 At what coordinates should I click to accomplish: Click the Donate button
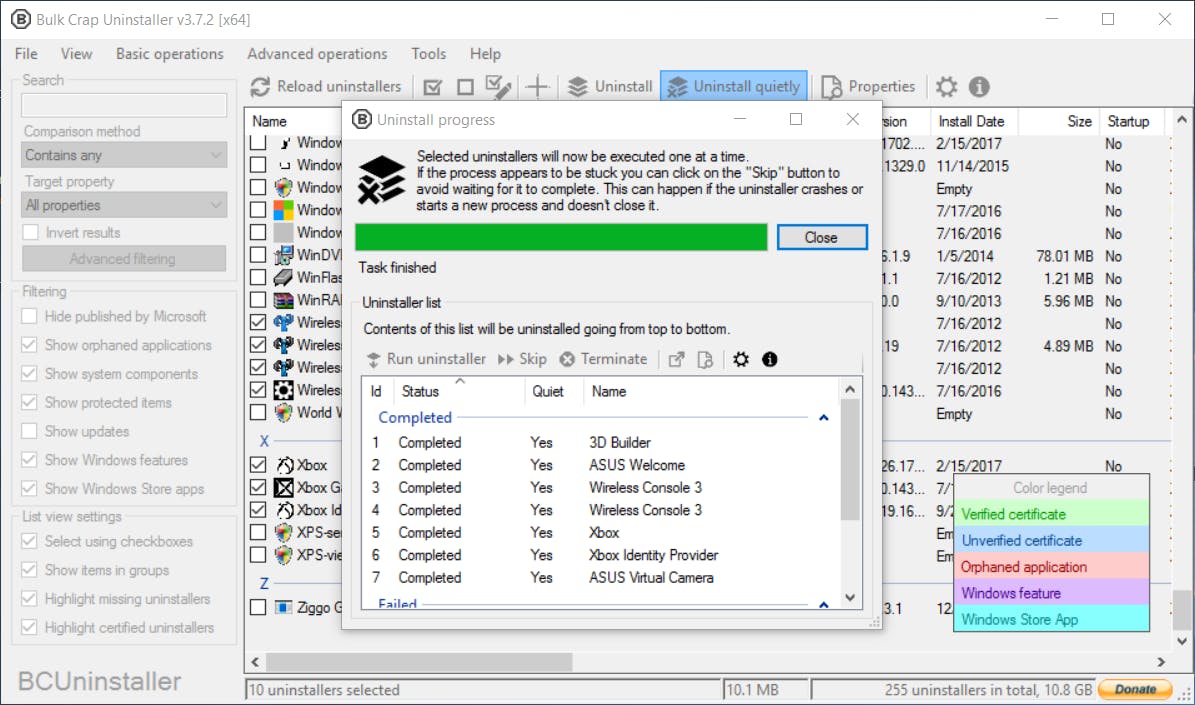click(1135, 689)
